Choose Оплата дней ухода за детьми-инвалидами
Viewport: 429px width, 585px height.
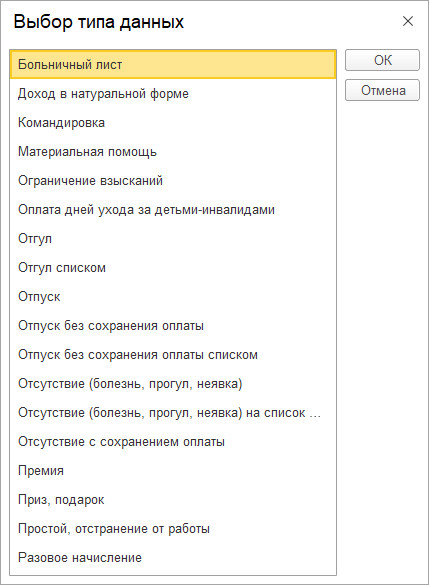(173, 210)
